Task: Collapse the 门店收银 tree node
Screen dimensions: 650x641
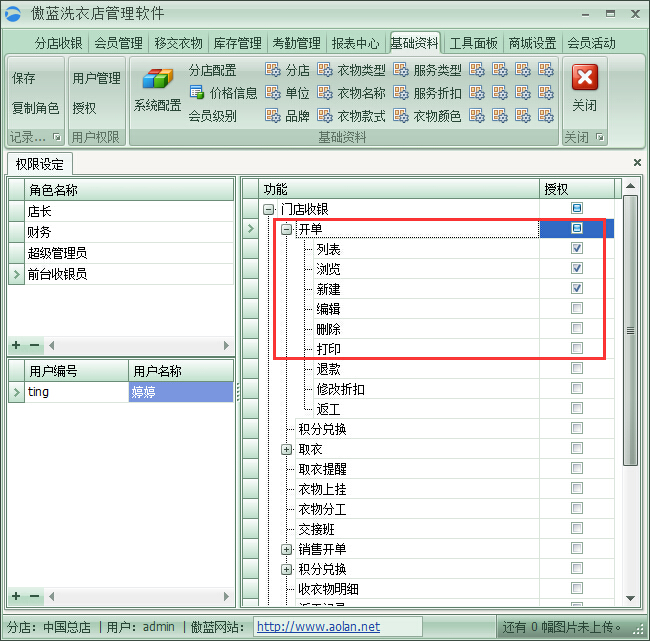Action: pos(268,209)
